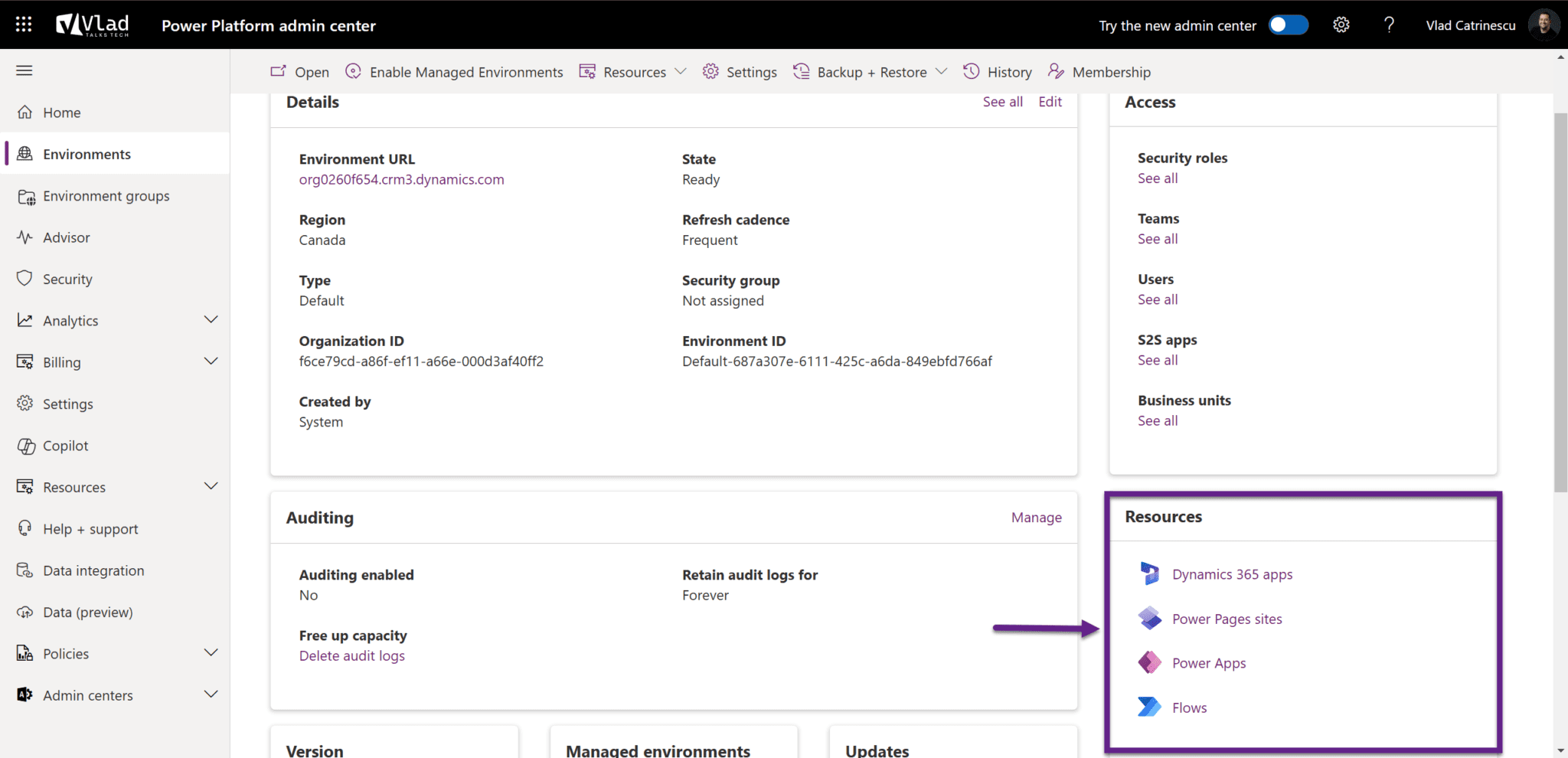Open the Dynamics 365 apps resource
The image size is (1568, 758).
[x=1232, y=573]
